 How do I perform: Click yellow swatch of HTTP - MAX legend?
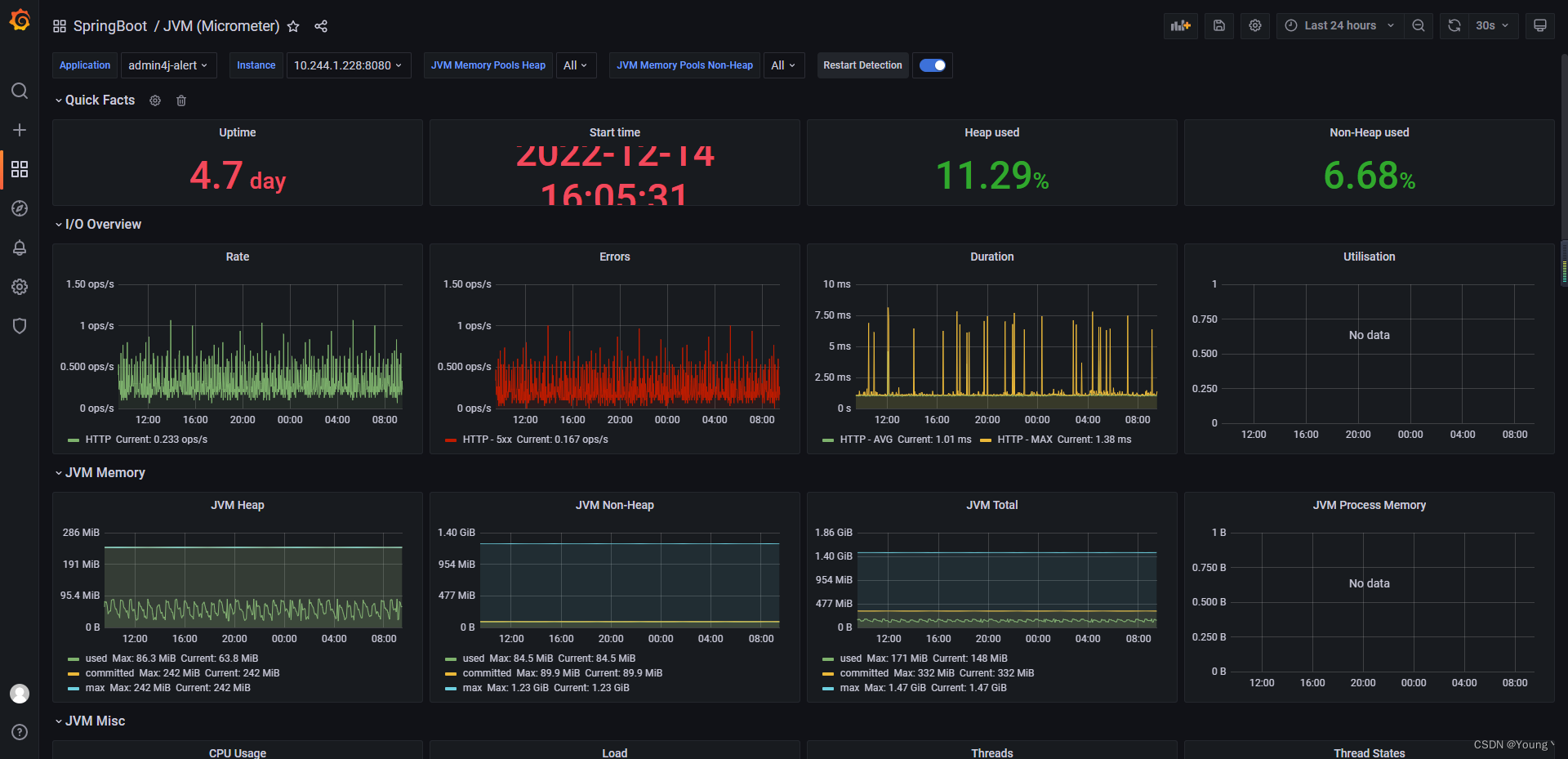coord(986,440)
